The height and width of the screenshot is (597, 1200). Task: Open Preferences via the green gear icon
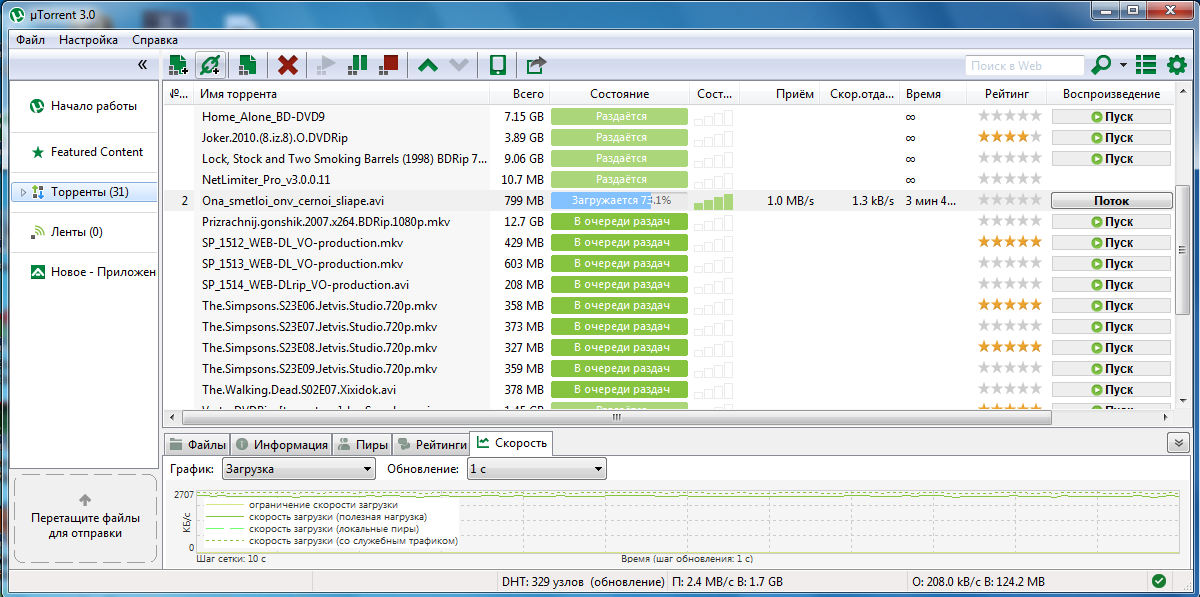[1177, 65]
